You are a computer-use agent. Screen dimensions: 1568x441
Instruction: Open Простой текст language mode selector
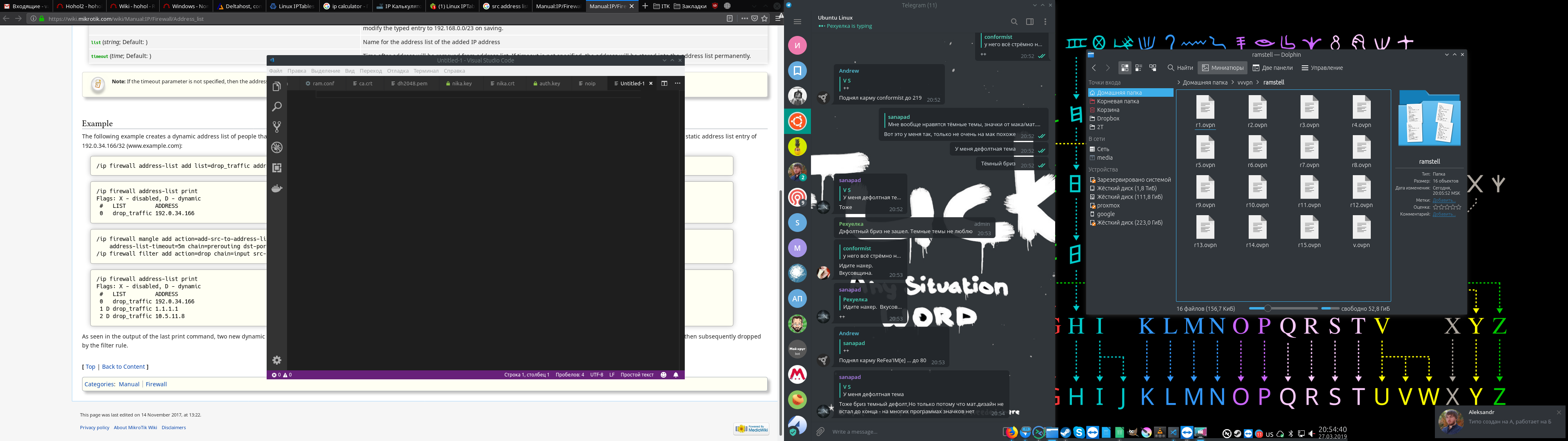pyautogui.click(x=637, y=374)
